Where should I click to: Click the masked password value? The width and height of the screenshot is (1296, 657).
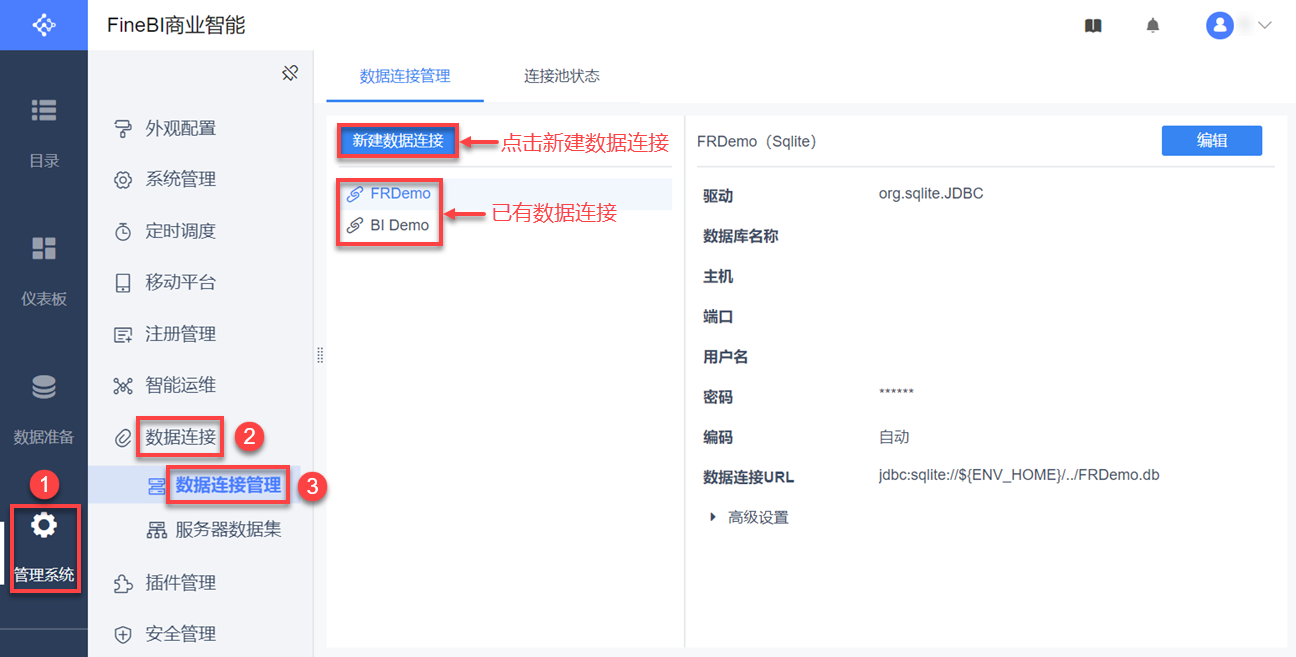(896, 393)
